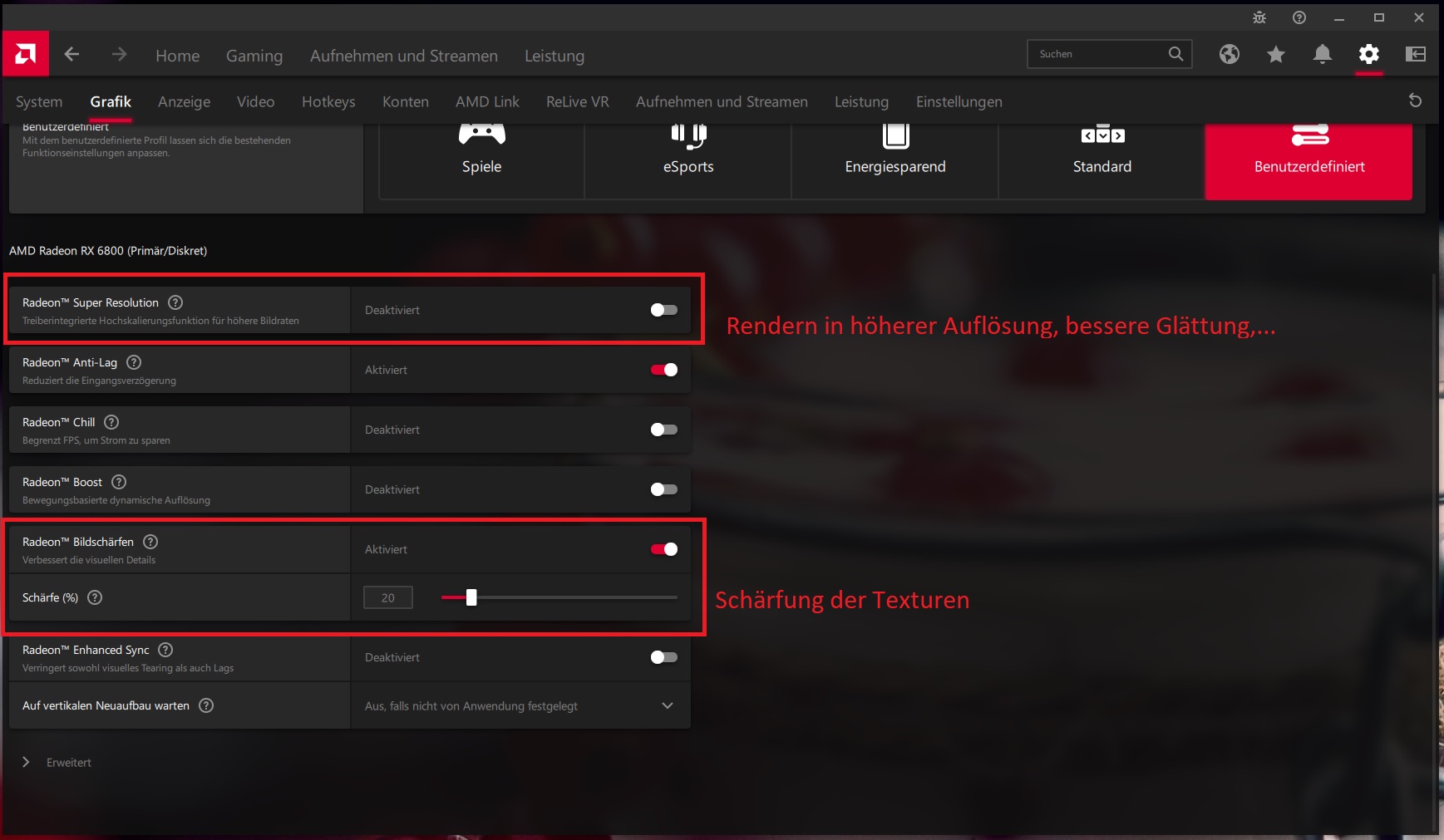Open the bug report tool icon

1259,17
